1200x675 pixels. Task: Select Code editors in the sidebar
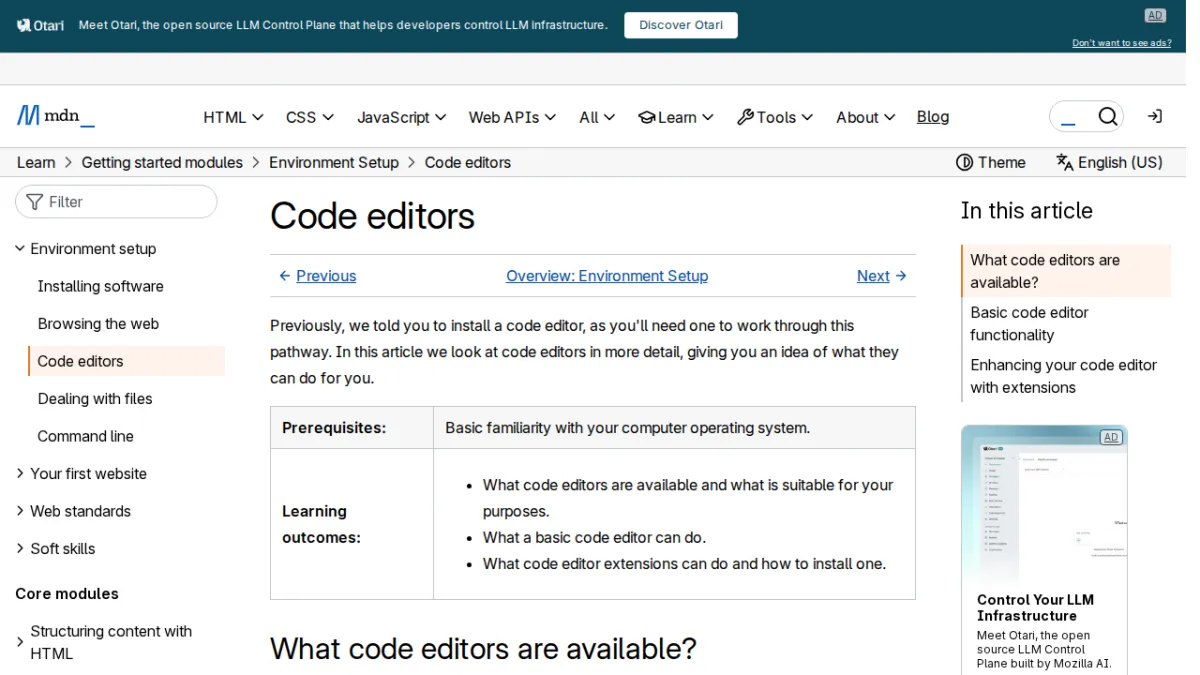pyautogui.click(x=127, y=361)
